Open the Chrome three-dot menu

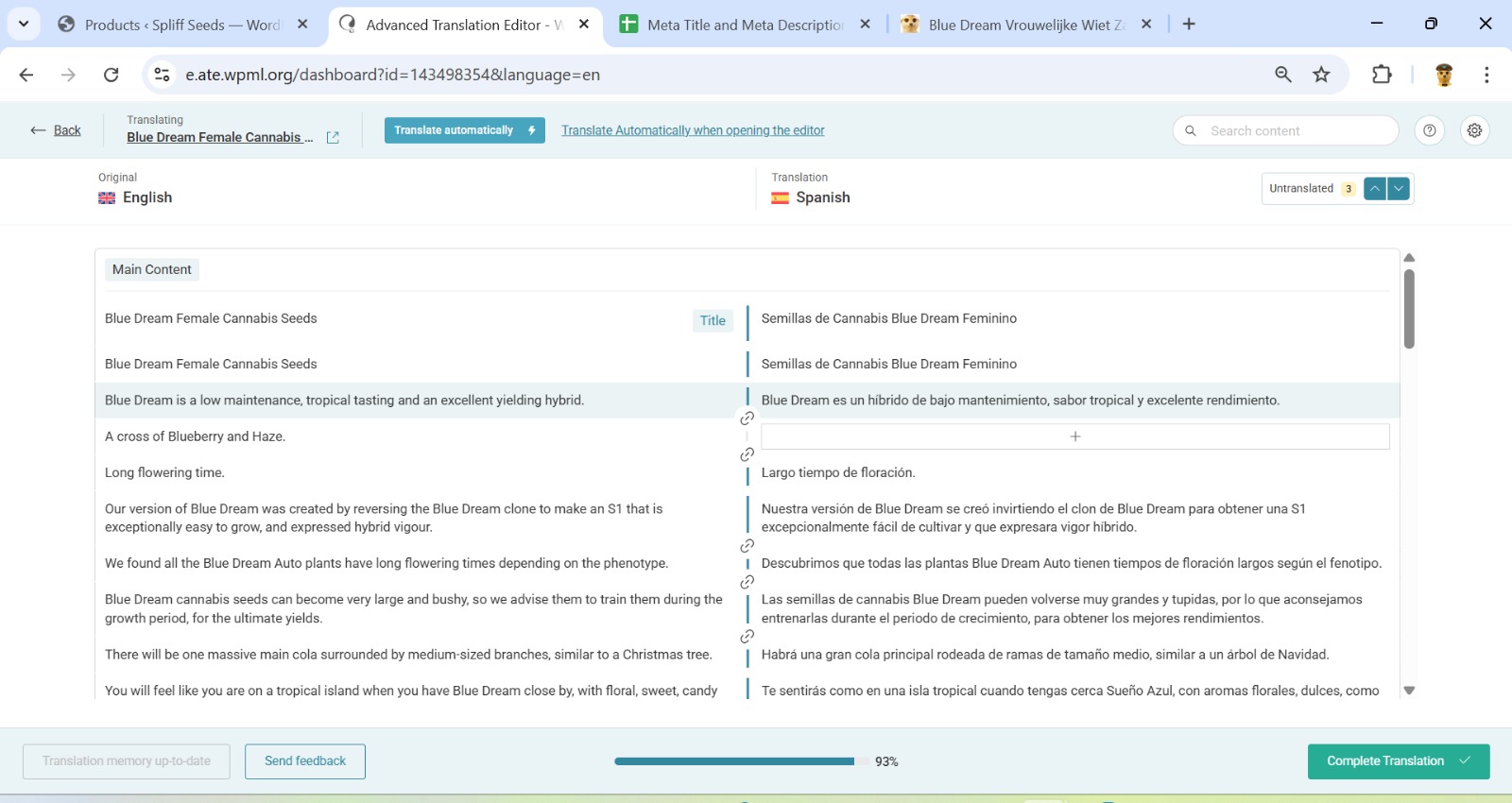click(x=1486, y=75)
